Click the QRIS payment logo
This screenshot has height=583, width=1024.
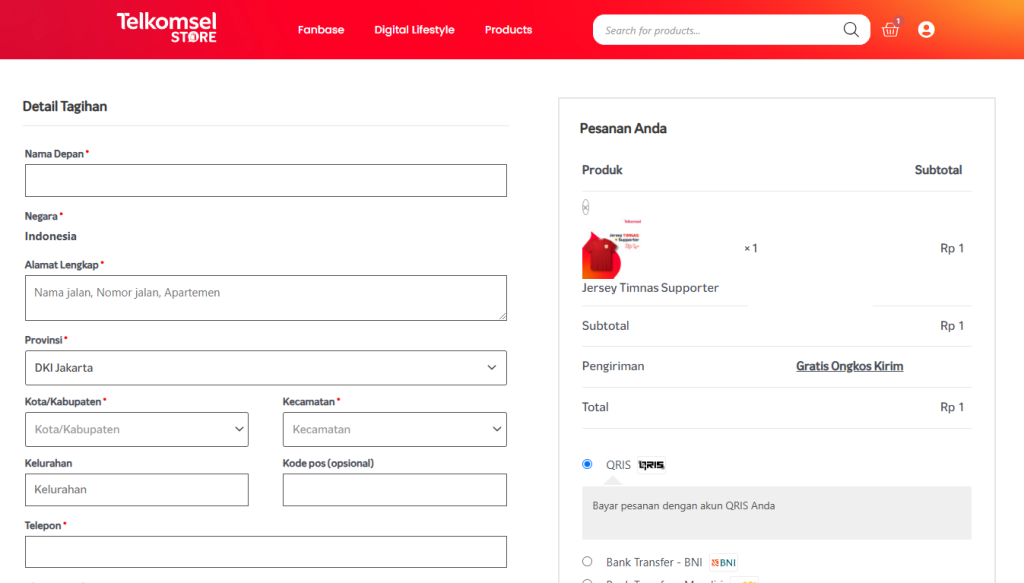pyautogui.click(x=651, y=465)
